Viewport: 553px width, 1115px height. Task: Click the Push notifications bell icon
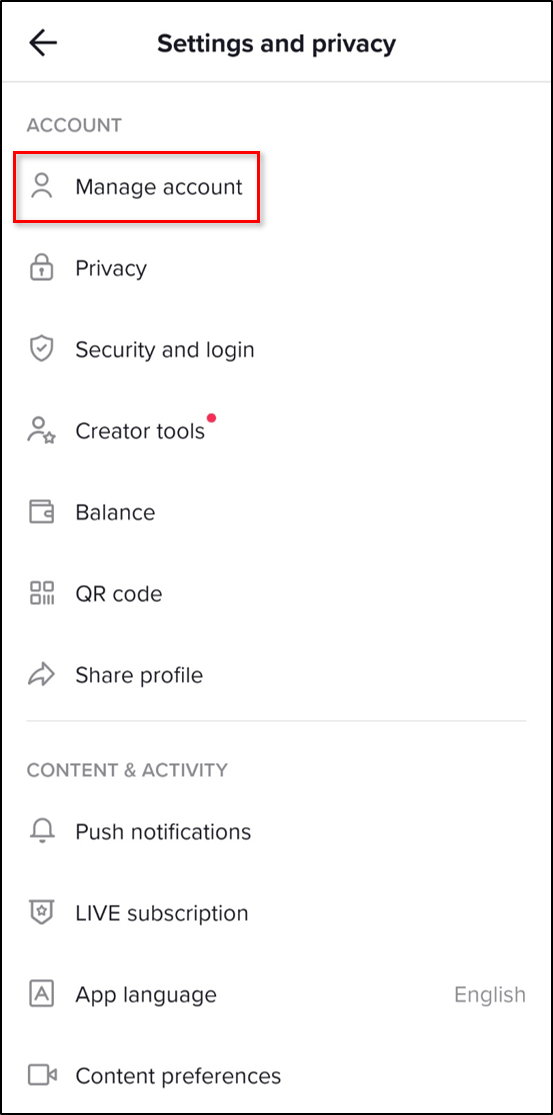42,831
